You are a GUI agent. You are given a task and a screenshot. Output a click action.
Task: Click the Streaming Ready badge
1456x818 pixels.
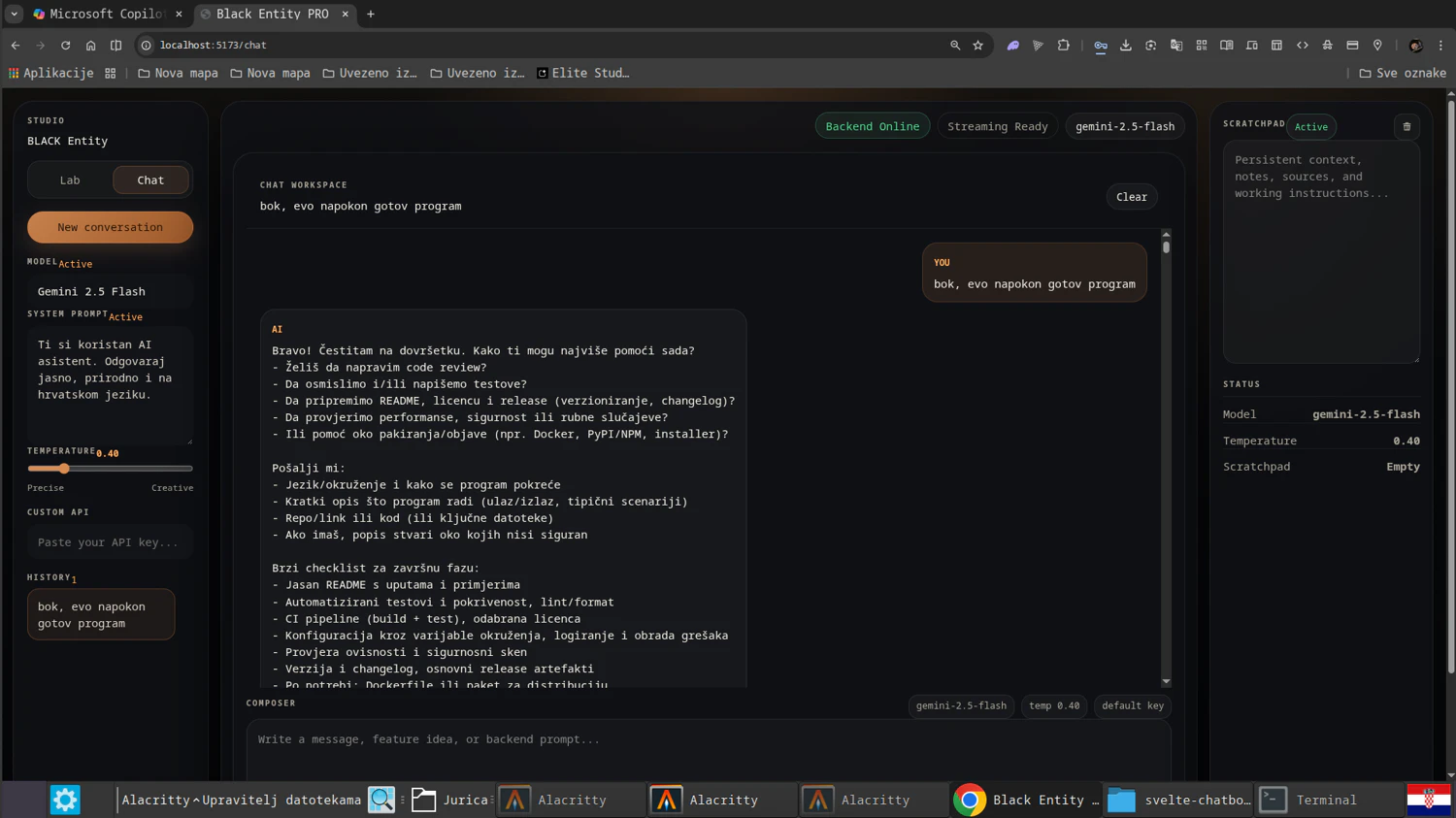tap(997, 126)
